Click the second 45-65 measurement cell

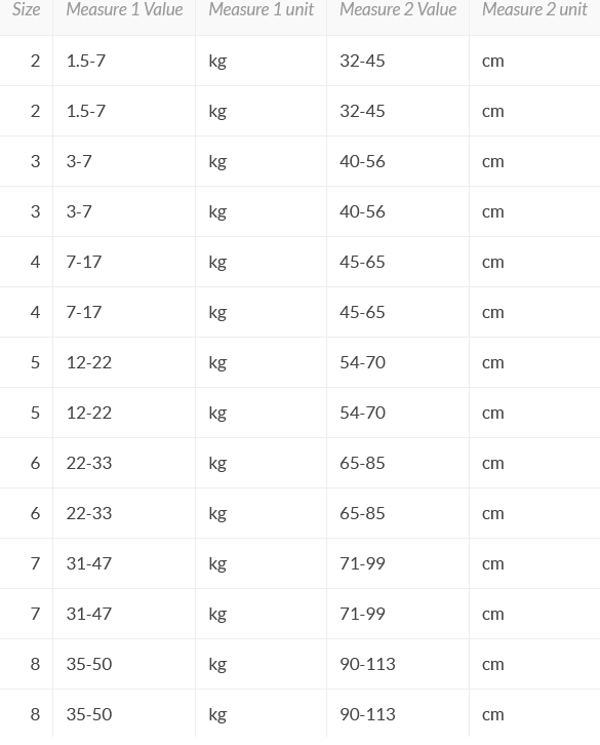[x=362, y=312]
